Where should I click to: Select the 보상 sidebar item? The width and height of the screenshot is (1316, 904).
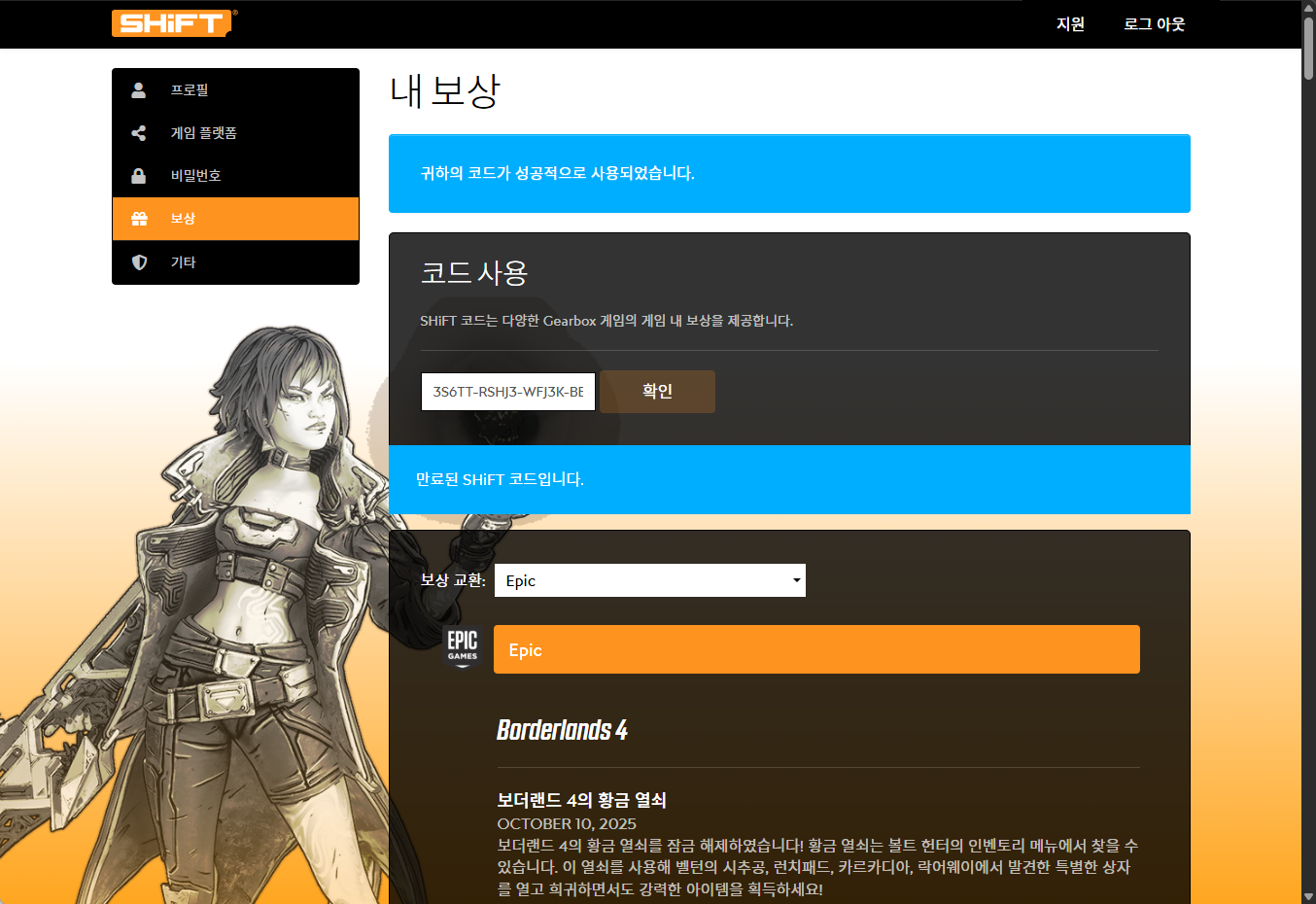pyautogui.click(x=235, y=219)
